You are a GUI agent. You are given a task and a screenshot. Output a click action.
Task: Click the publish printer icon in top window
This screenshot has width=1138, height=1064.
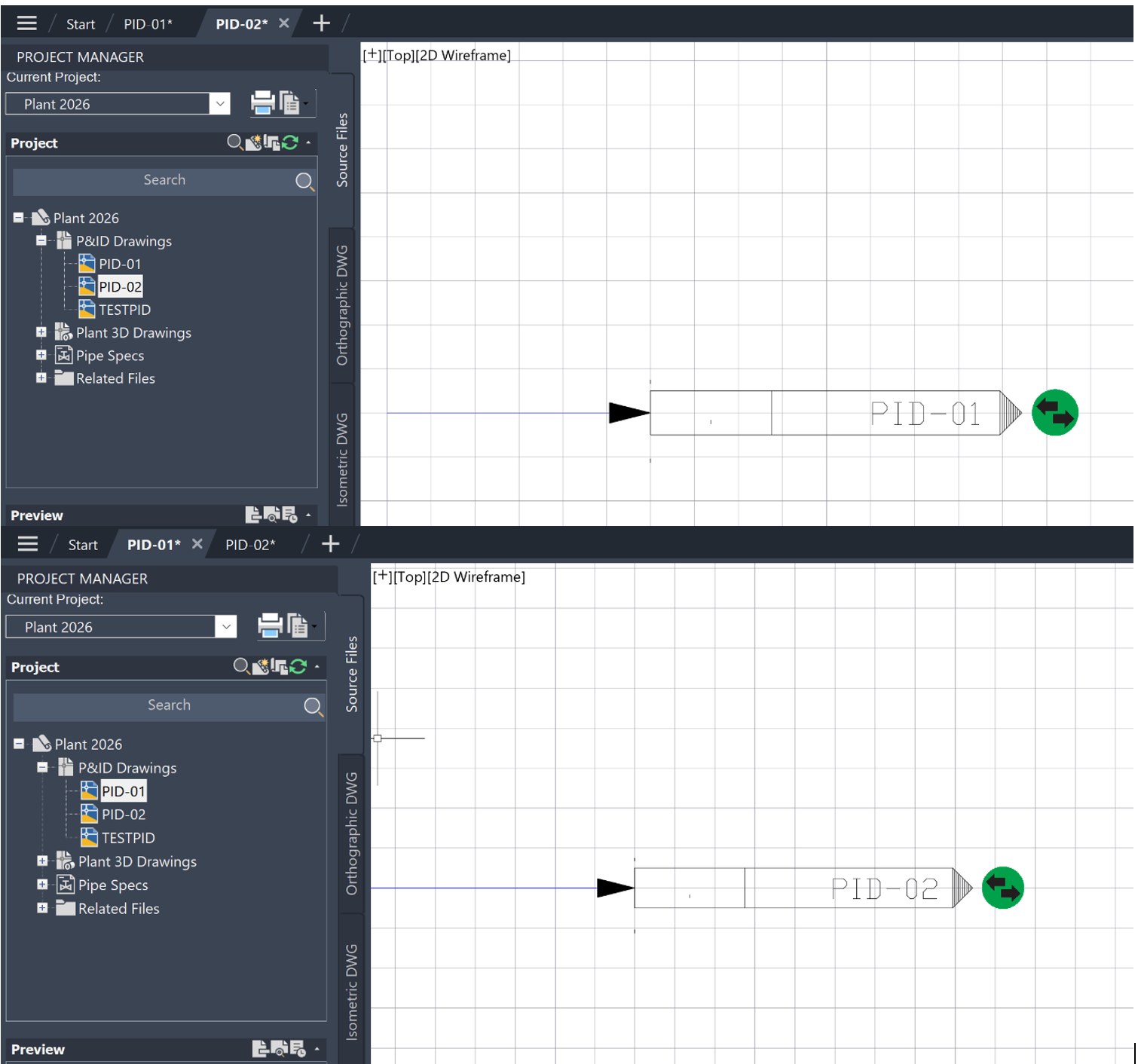(x=262, y=102)
